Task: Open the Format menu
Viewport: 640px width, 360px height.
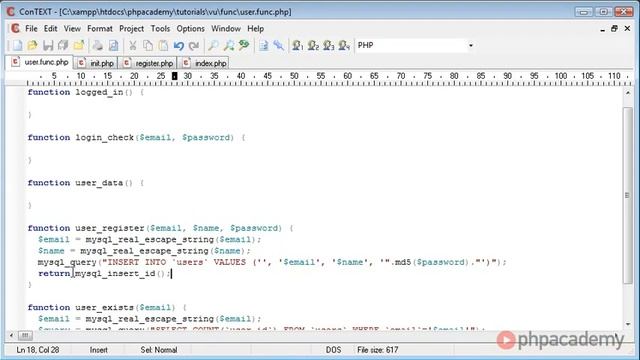Action: click(100, 29)
